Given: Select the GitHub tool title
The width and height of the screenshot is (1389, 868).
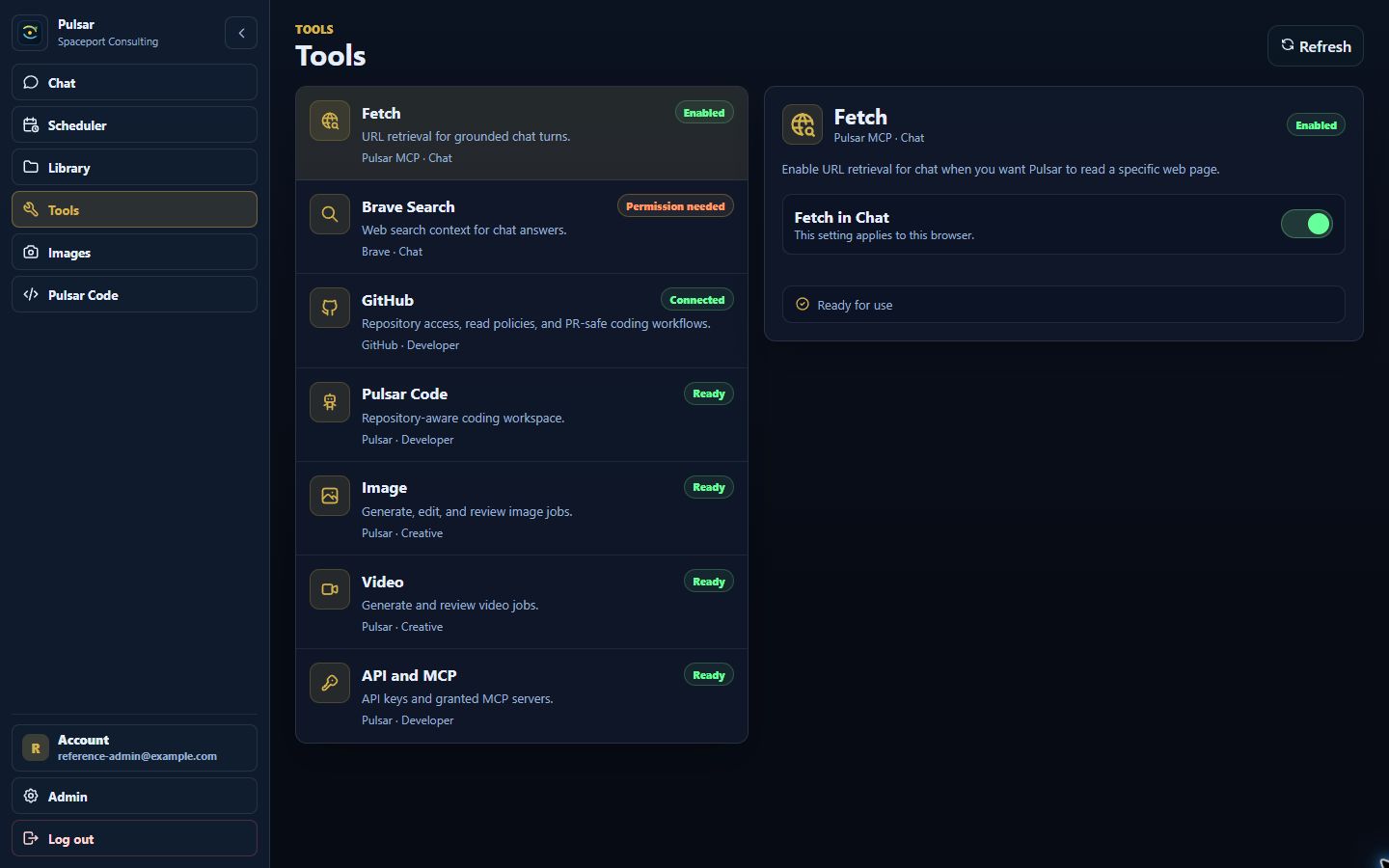Looking at the screenshot, I should tap(388, 300).
